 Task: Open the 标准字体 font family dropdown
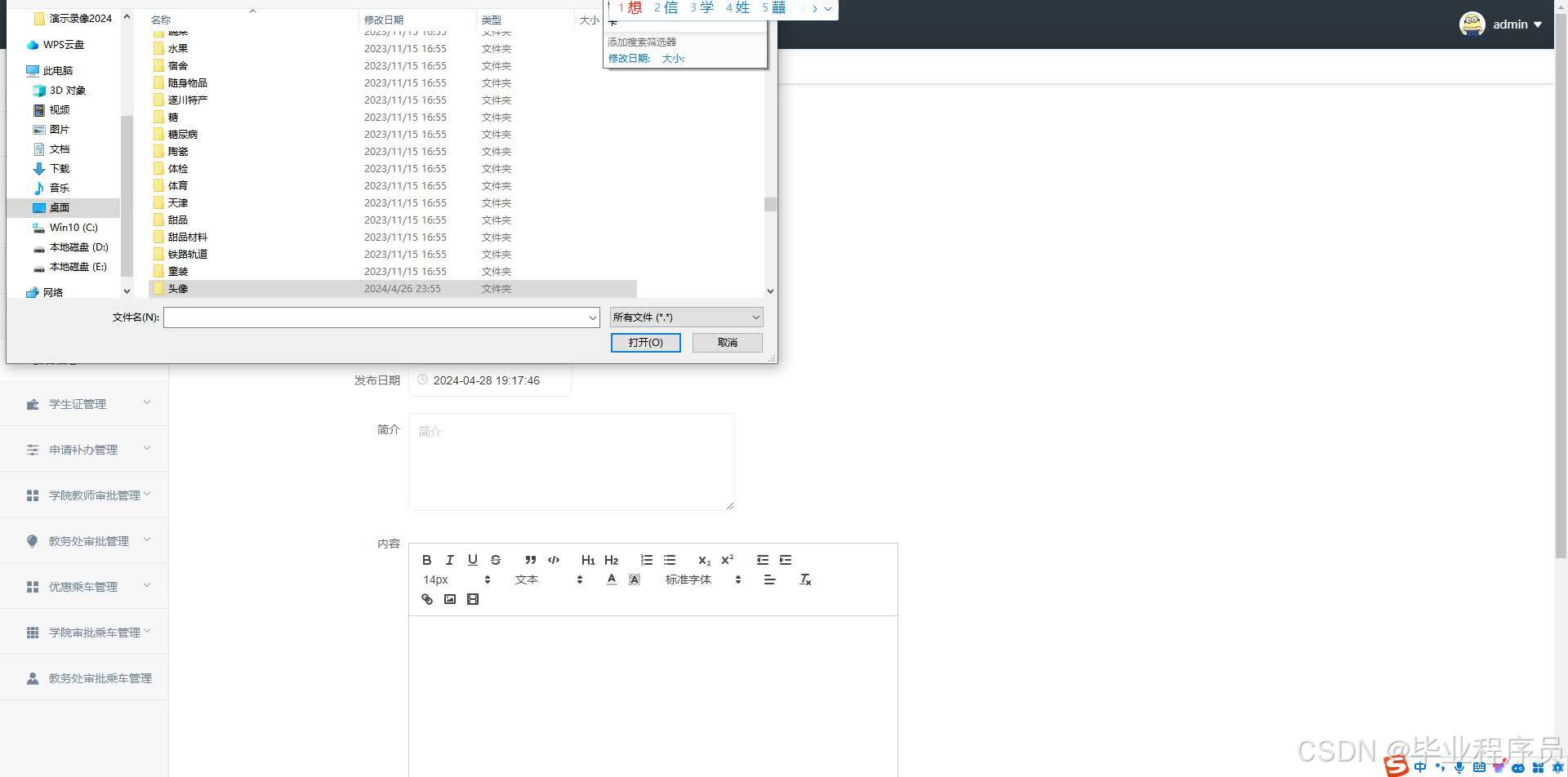(x=702, y=579)
